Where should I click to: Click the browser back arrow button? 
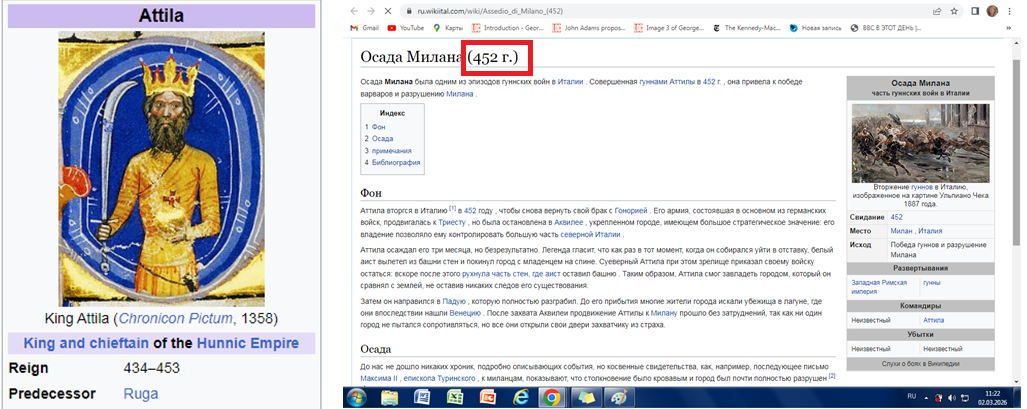coord(352,10)
